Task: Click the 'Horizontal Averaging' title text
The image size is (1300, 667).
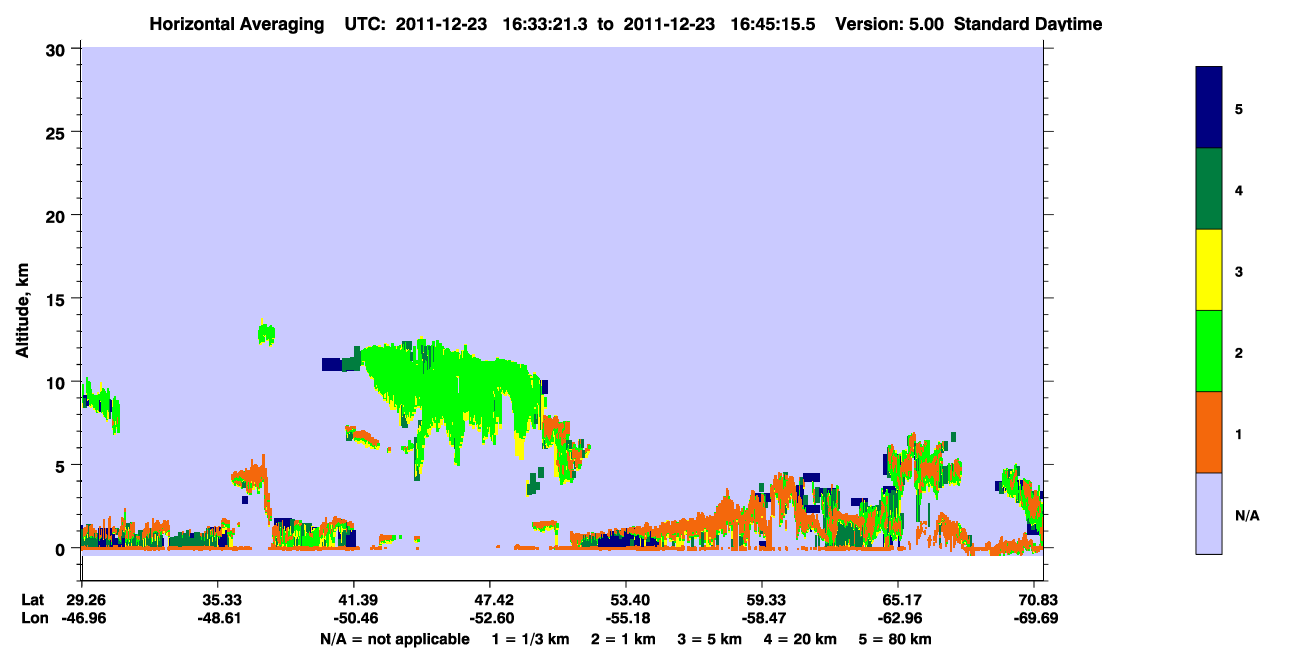Action: pyautogui.click(x=237, y=24)
